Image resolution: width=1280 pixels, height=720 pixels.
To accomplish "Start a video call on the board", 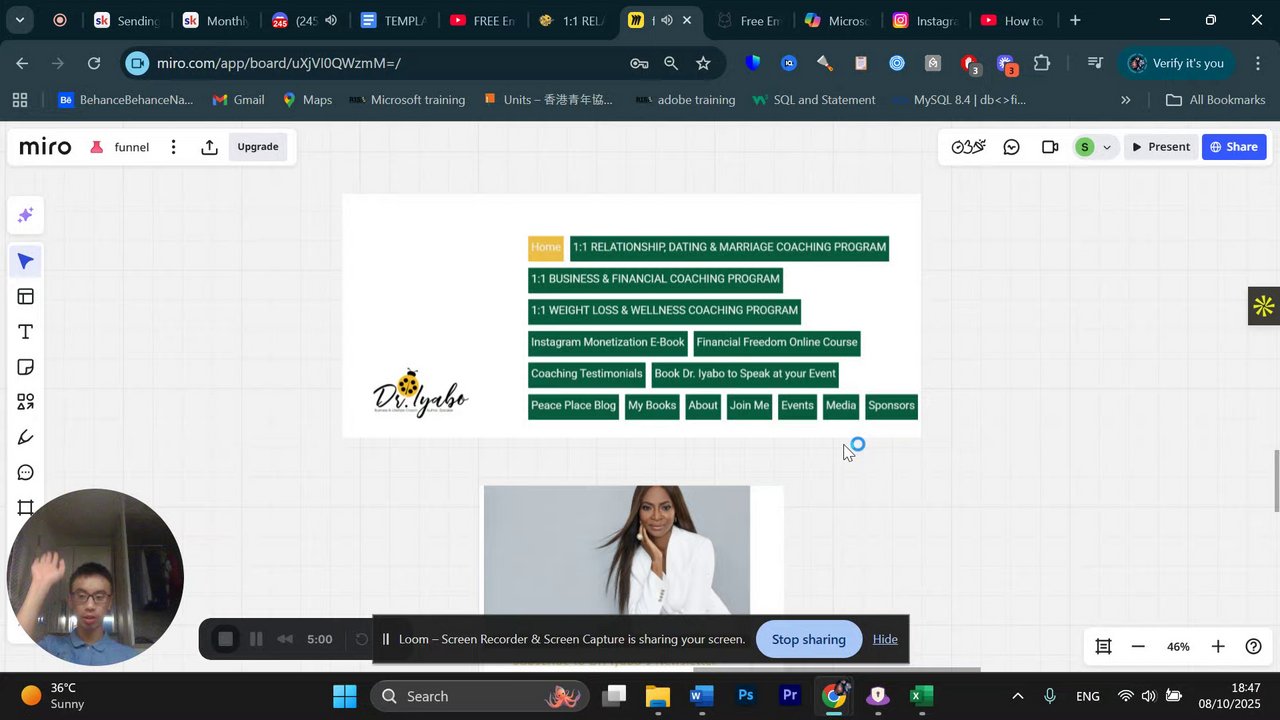I will coord(1050,147).
